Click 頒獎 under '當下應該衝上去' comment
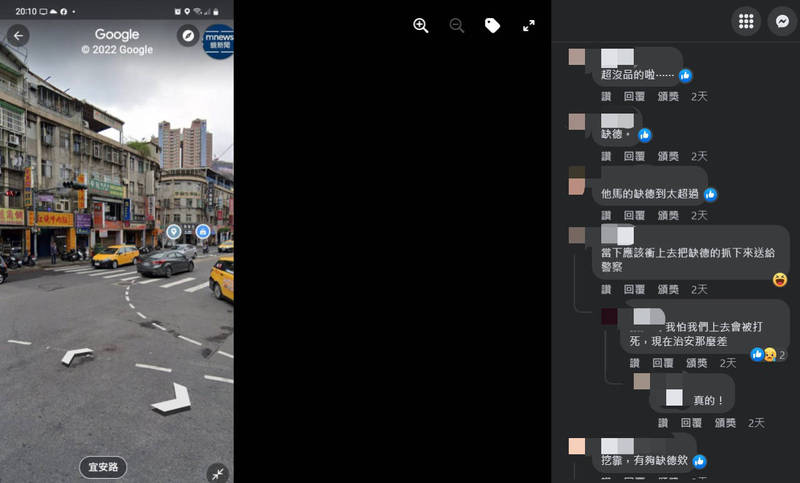The image size is (800, 483). pyautogui.click(x=668, y=290)
